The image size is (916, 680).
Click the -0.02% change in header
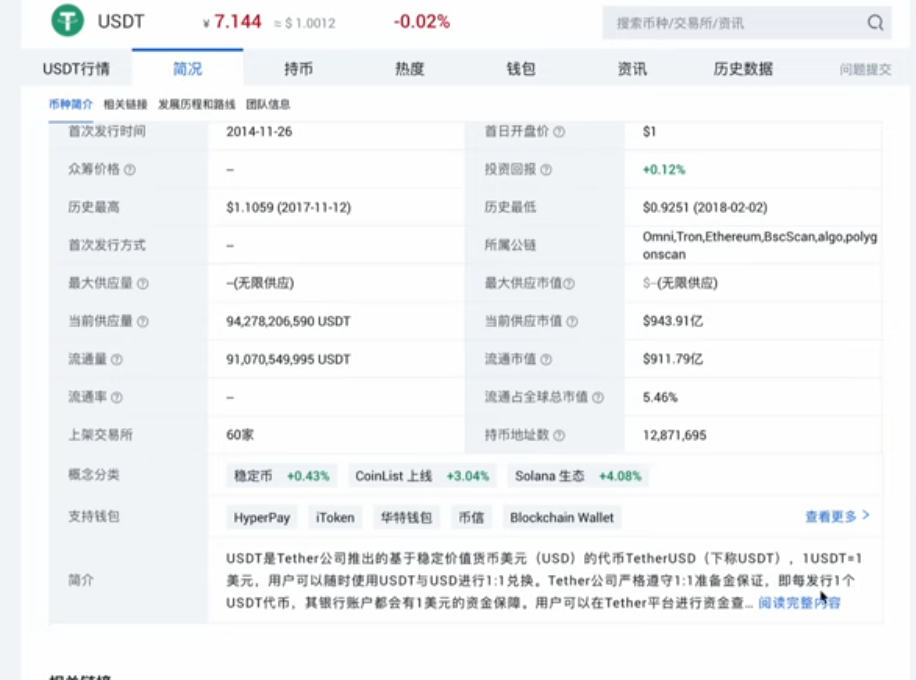pyautogui.click(x=422, y=22)
